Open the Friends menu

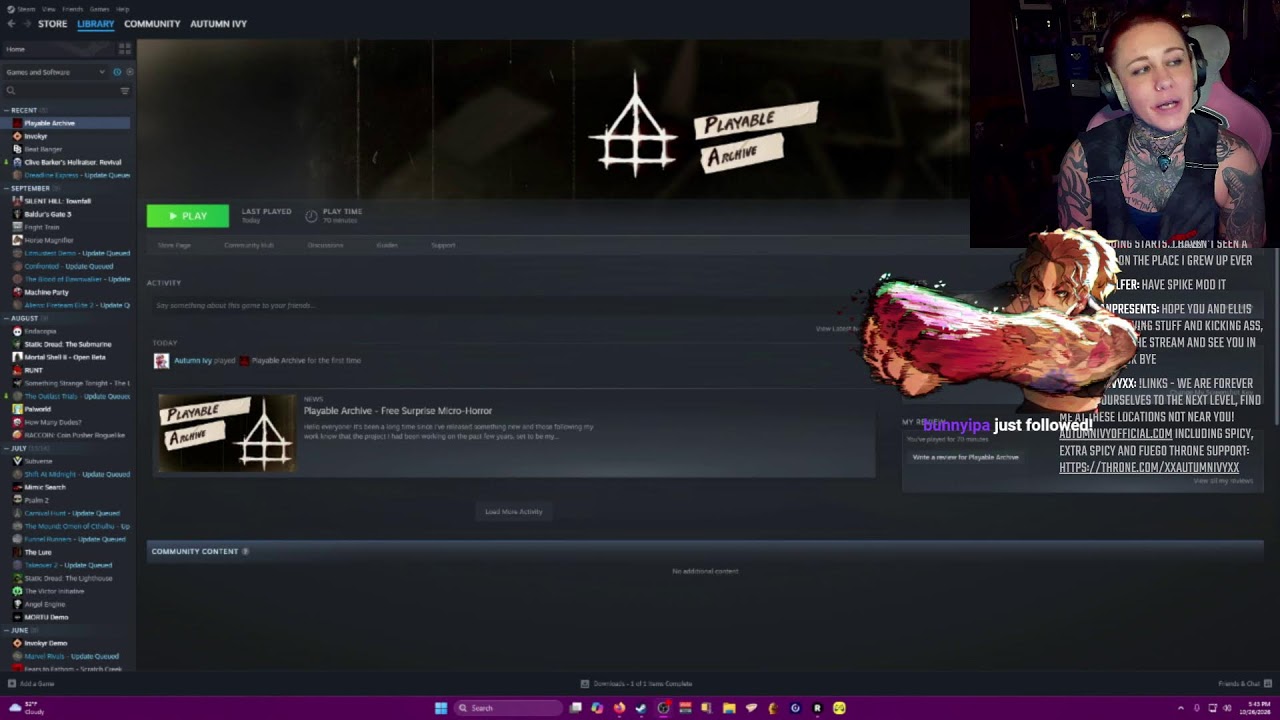(x=74, y=8)
